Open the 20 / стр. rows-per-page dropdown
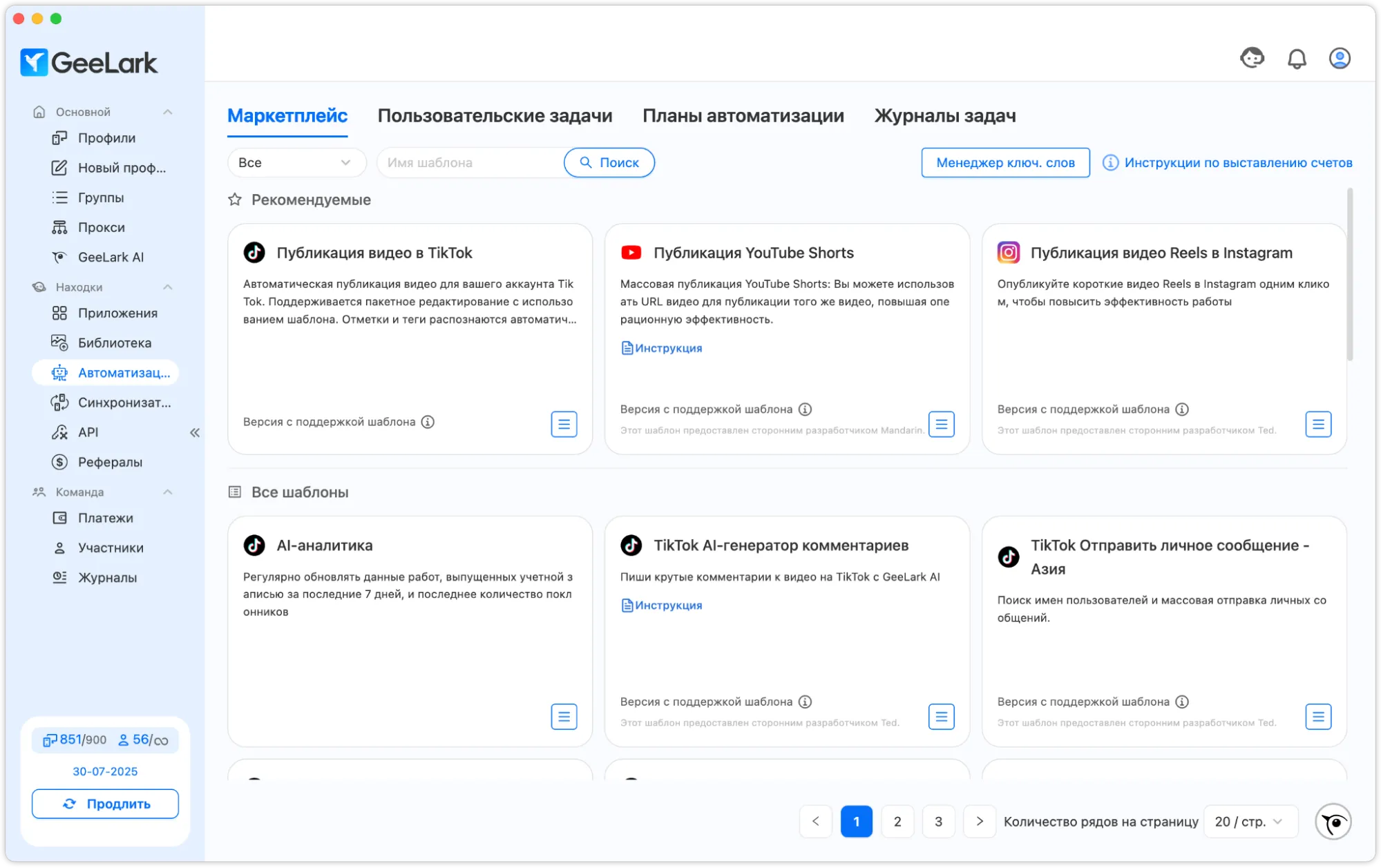This screenshot has height=868, width=1381. (1250, 822)
